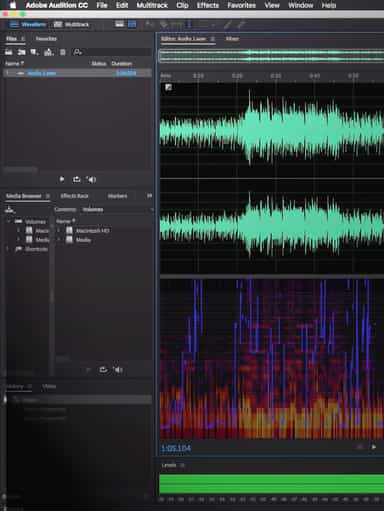This screenshot has width=384, height=511.
Task: Open the File menu
Action: (x=102, y=5)
